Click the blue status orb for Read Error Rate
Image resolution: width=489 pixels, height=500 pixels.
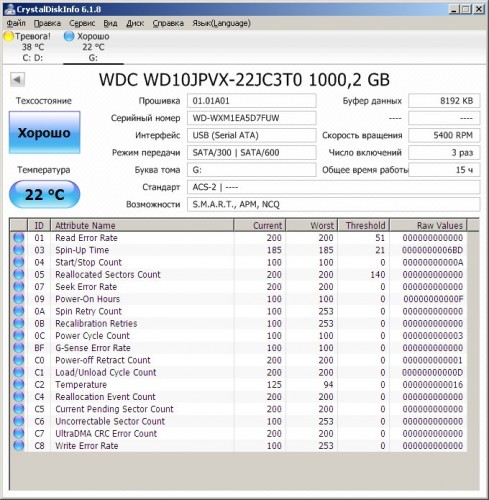(19, 238)
